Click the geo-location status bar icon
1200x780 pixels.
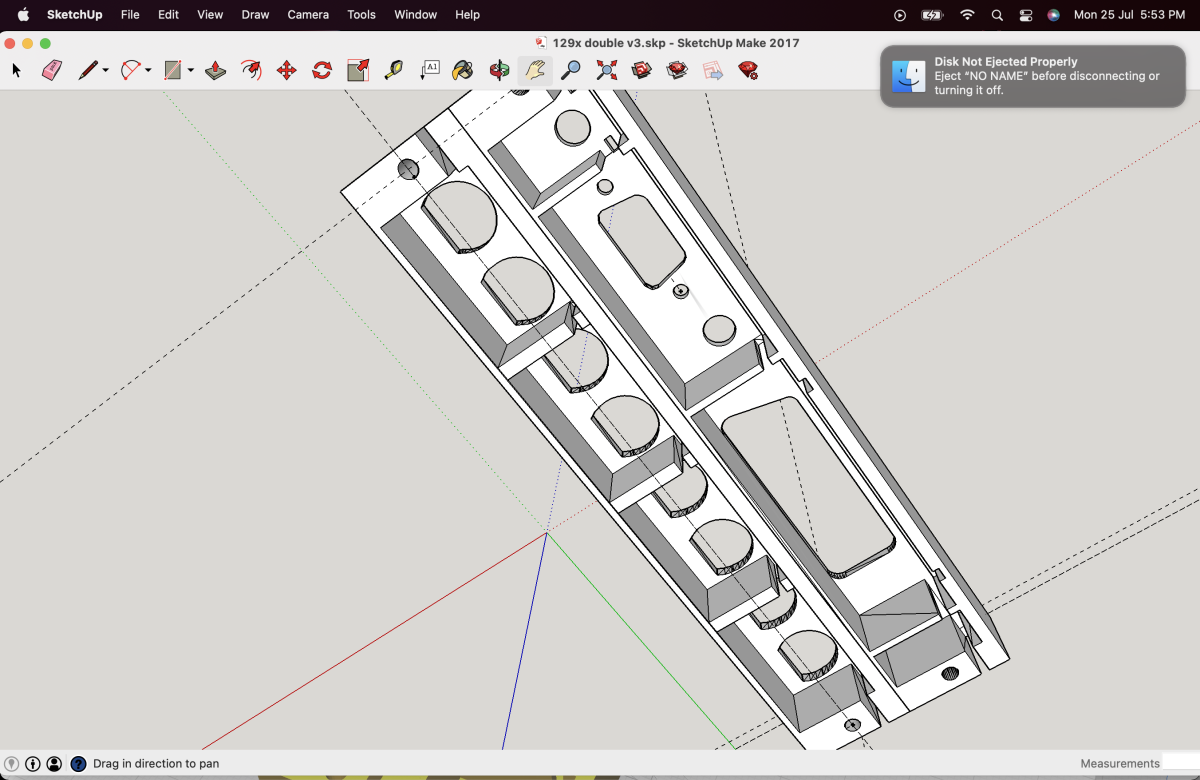[12, 764]
